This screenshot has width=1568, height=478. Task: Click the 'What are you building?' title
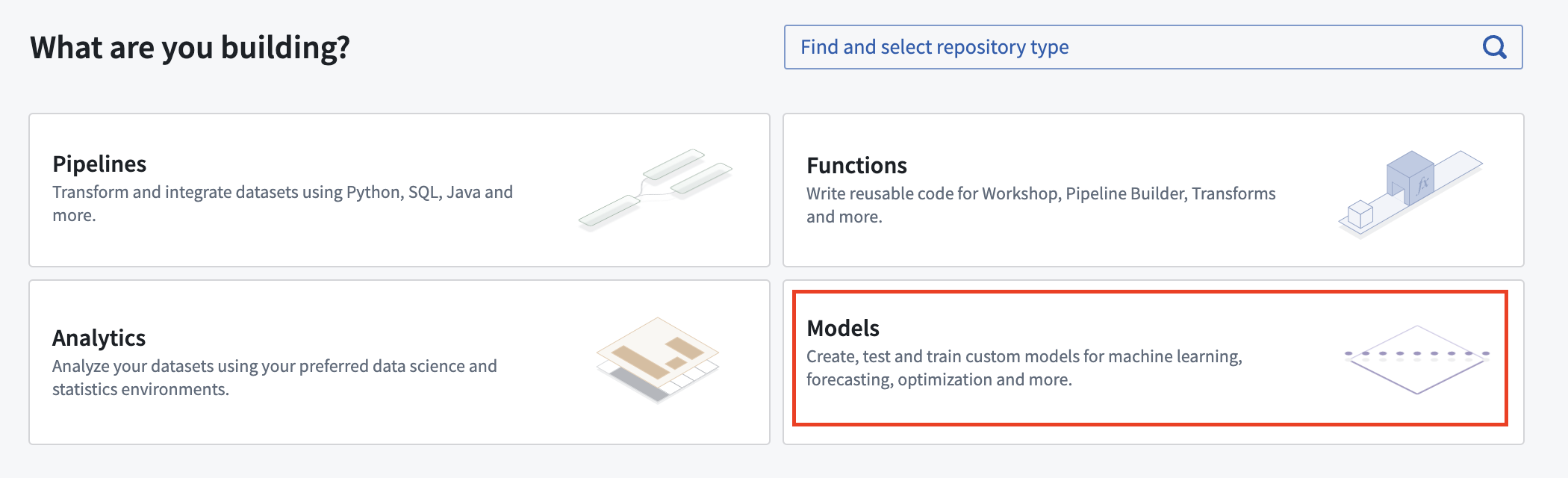(190, 47)
